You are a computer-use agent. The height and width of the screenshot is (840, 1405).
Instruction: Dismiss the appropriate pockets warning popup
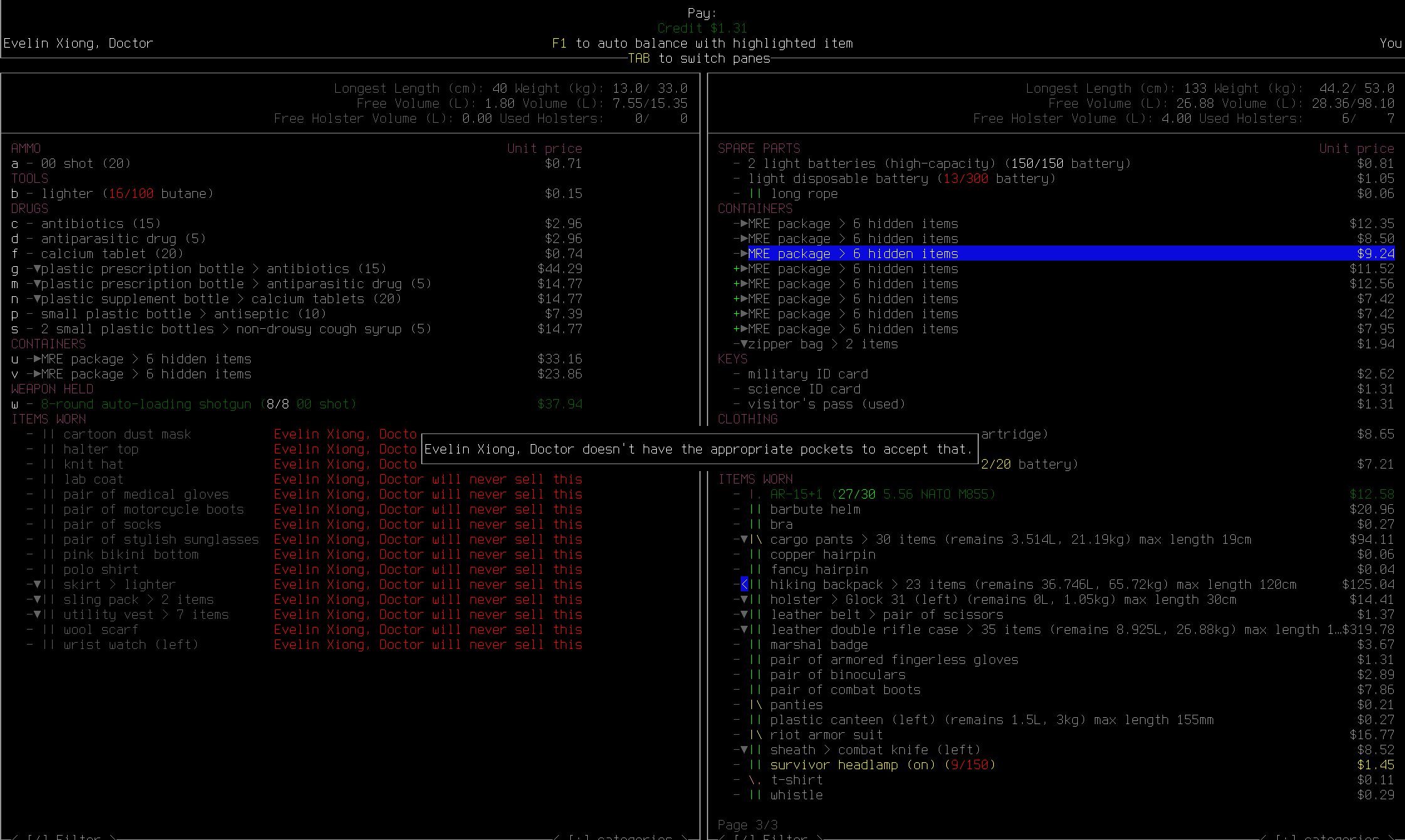699,449
